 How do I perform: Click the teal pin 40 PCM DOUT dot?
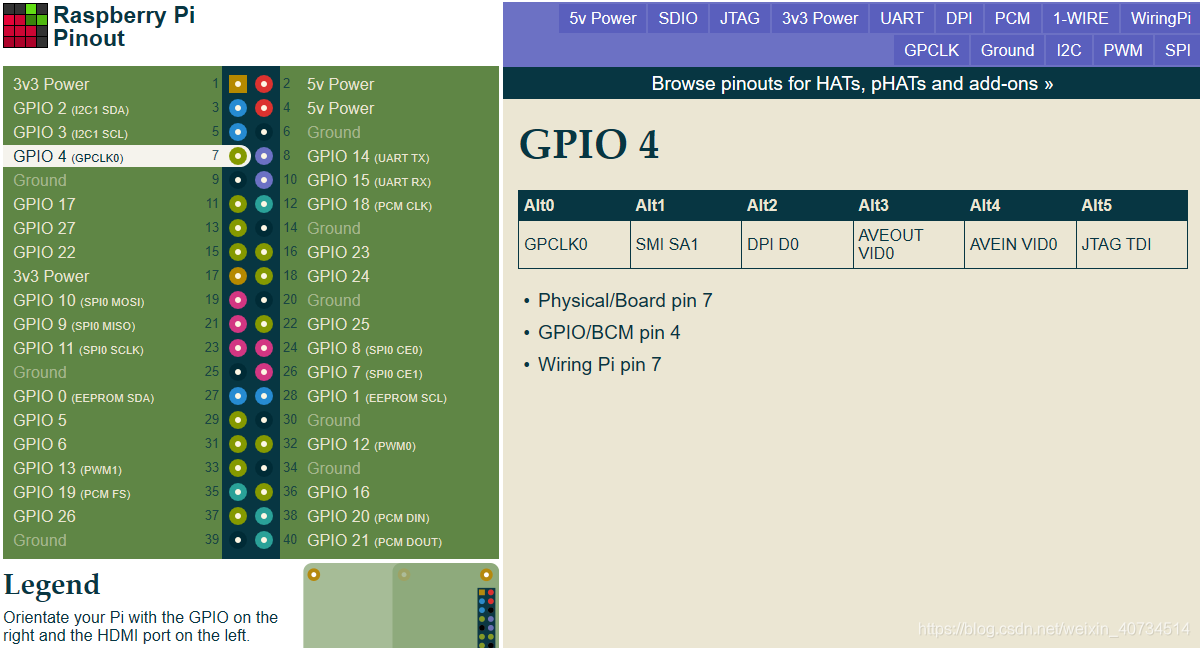pyautogui.click(x=264, y=540)
